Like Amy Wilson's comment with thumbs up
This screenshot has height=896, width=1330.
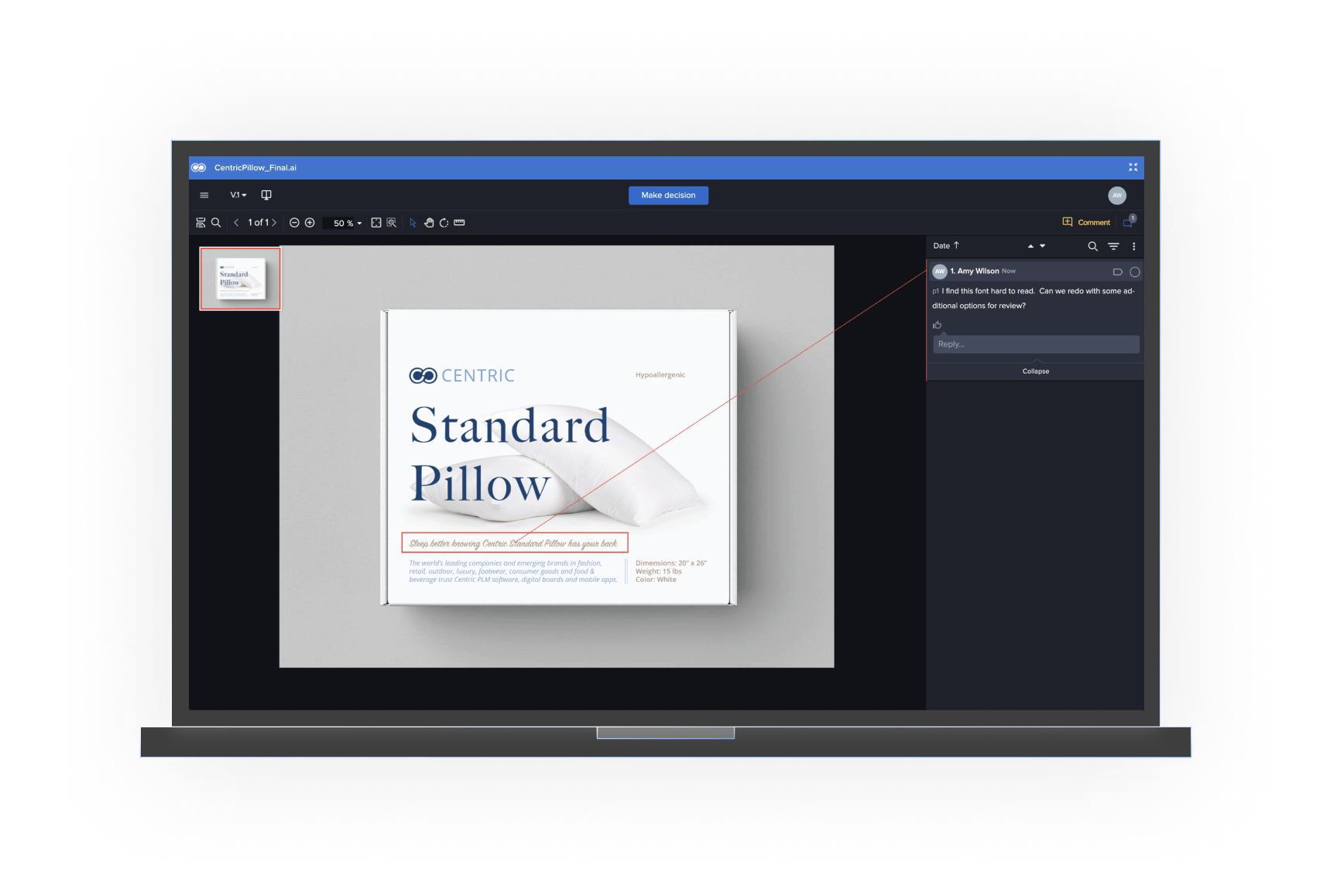[x=938, y=325]
